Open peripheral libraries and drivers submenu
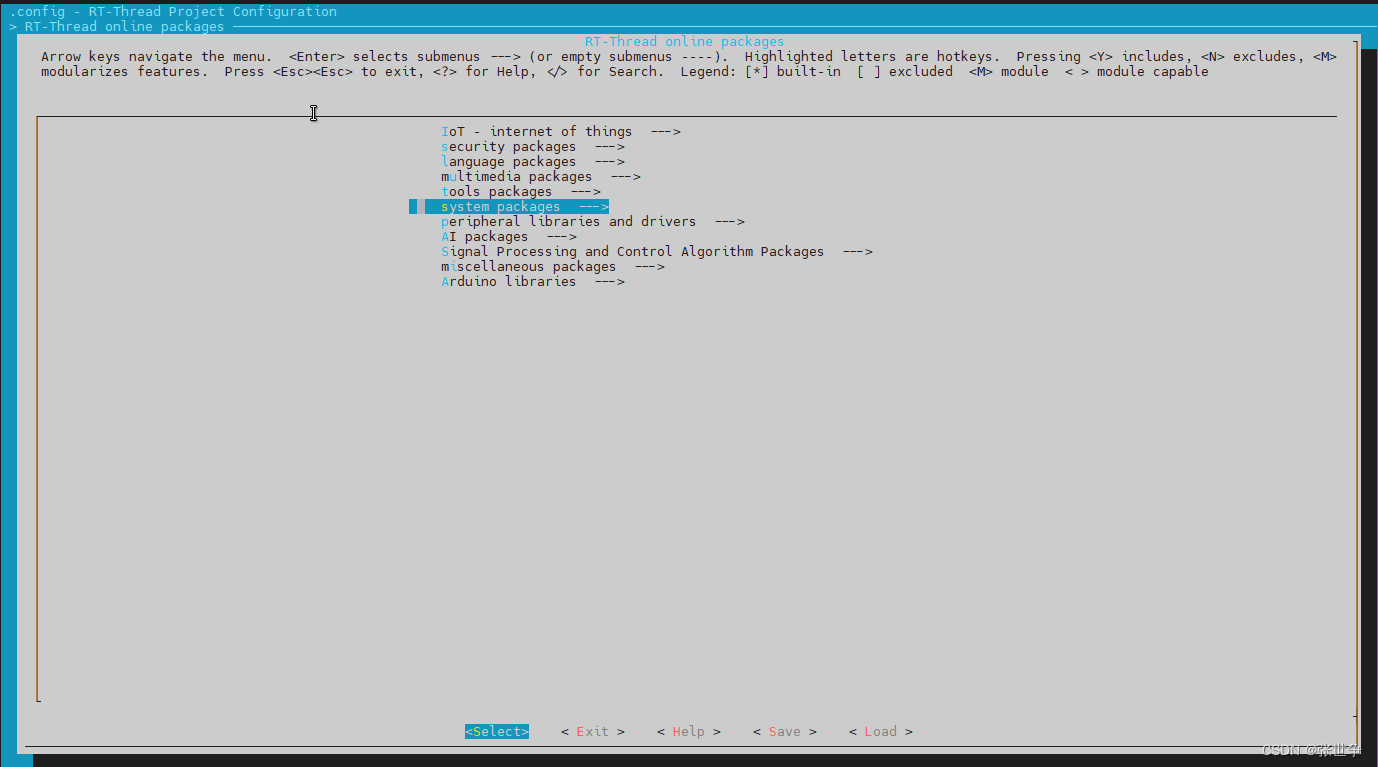Image resolution: width=1378 pixels, height=767 pixels. point(593,221)
